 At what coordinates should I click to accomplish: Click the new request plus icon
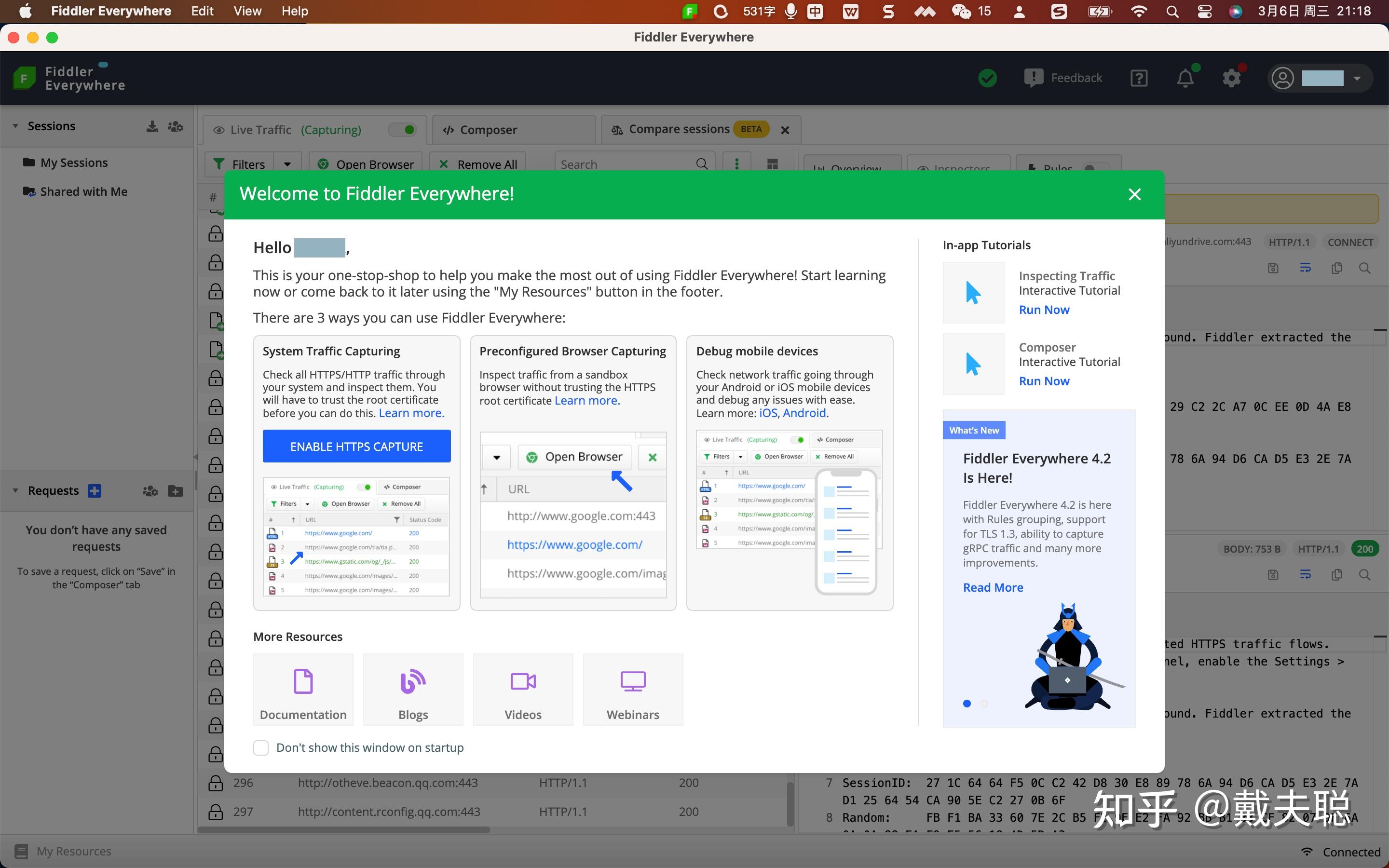click(95, 491)
